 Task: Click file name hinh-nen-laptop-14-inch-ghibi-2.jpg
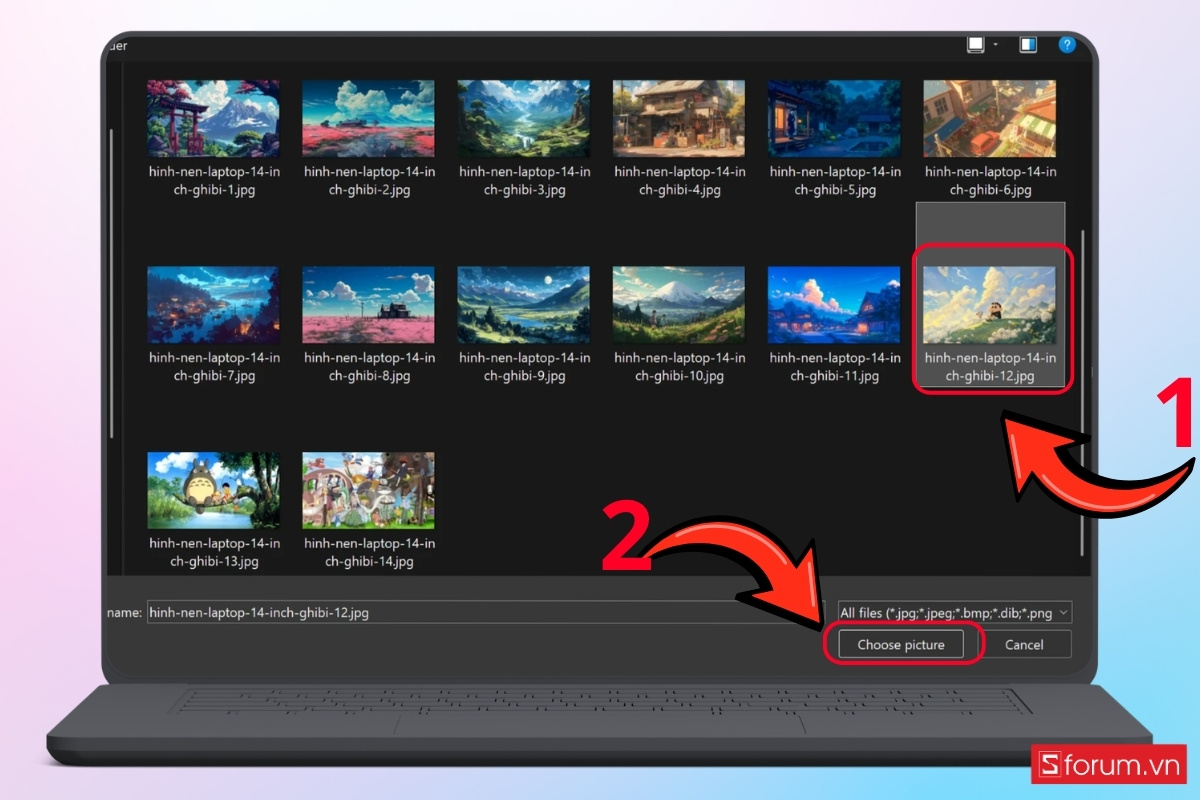(x=369, y=181)
